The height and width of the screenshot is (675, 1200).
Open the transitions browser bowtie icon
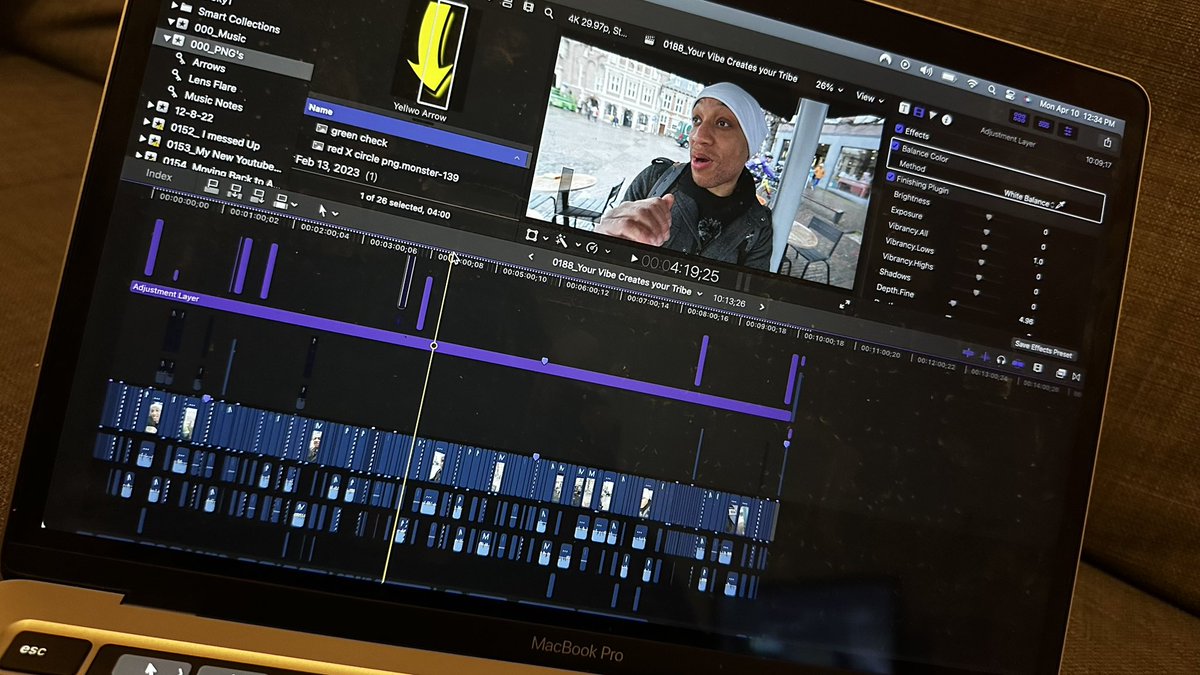click(1076, 376)
